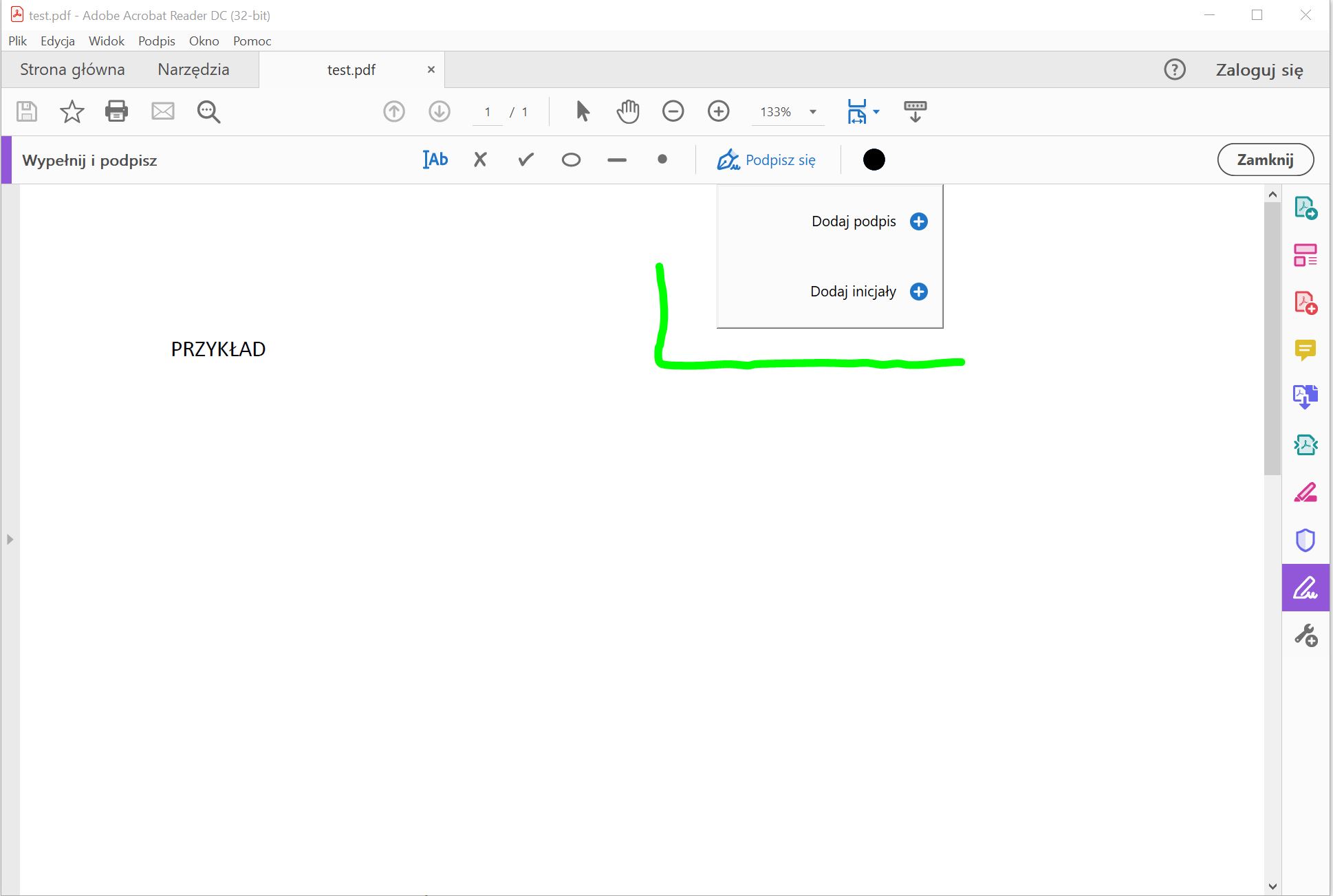This screenshot has height=896, width=1333.
Task: Go to next page arrow icon
Action: (440, 111)
